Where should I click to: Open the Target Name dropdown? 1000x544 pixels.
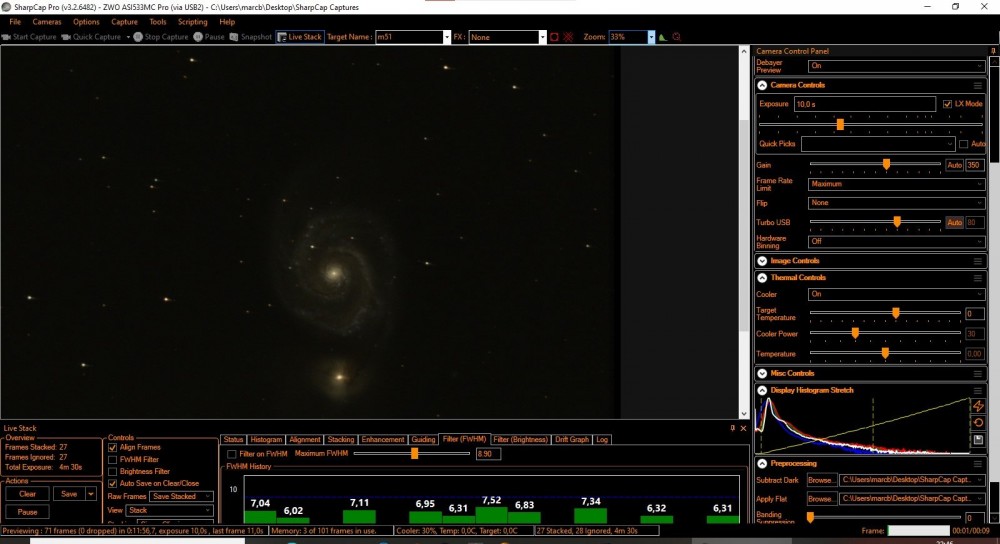click(446, 37)
